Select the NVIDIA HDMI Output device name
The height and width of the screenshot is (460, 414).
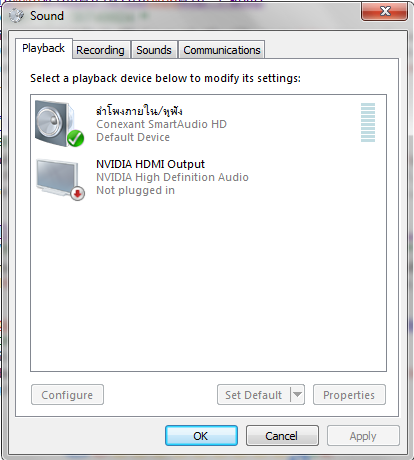click(x=150, y=164)
